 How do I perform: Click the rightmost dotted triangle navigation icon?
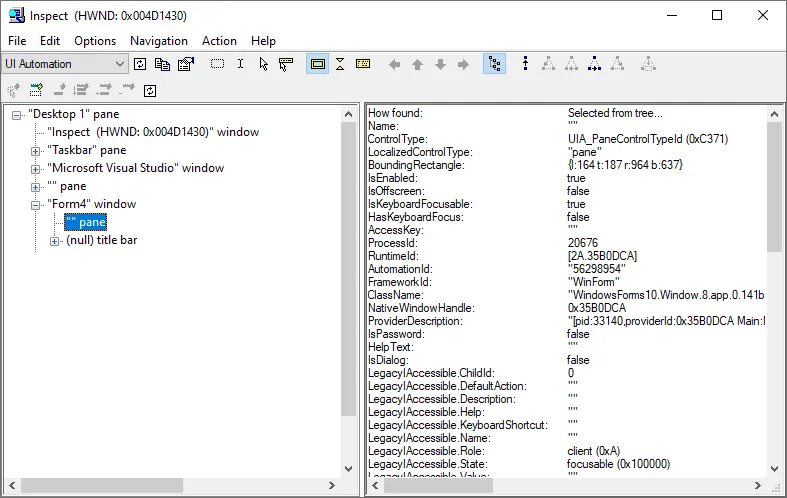pyautogui.click(x=648, y=64)
